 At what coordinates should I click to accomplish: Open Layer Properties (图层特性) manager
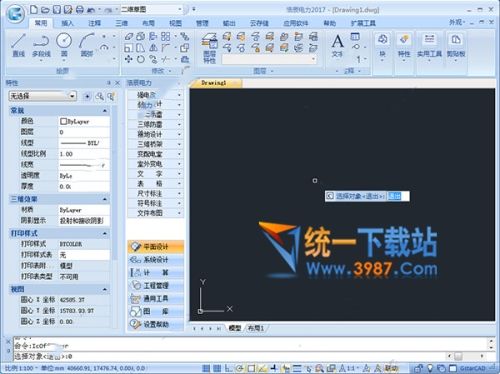(x=210, y=48)
